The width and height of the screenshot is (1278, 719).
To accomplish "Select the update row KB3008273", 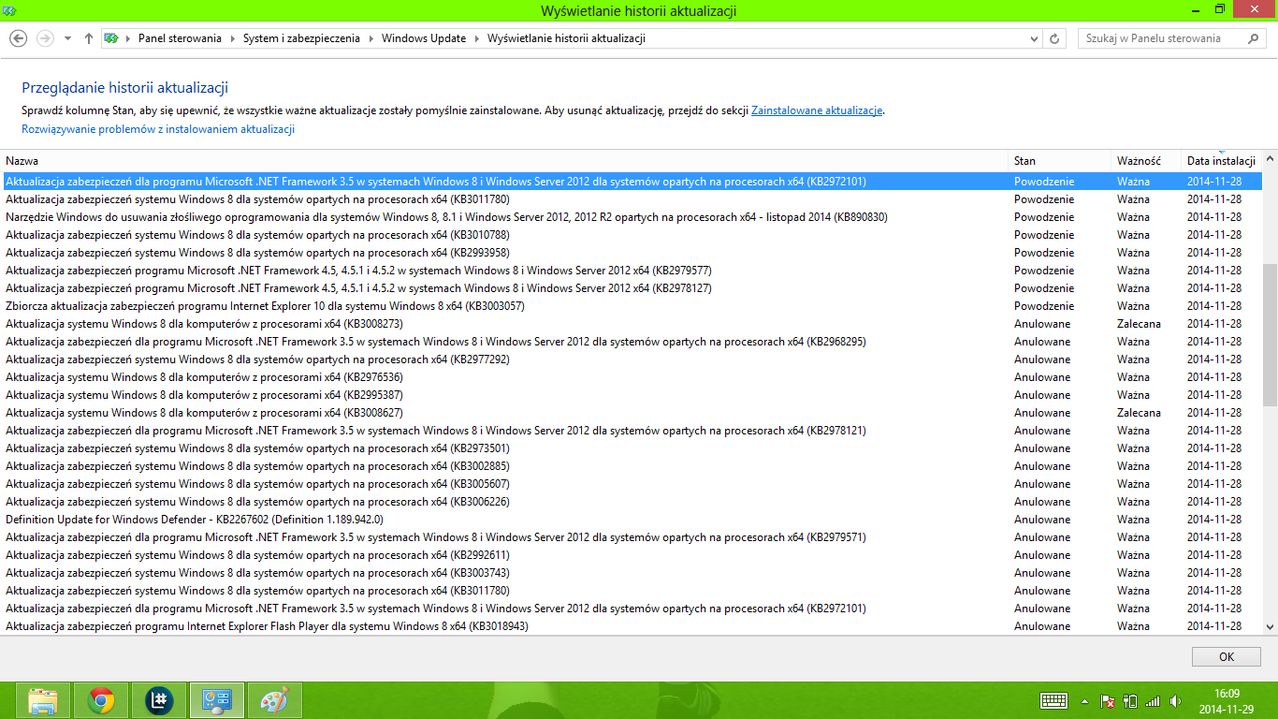I will pos(631,324).
